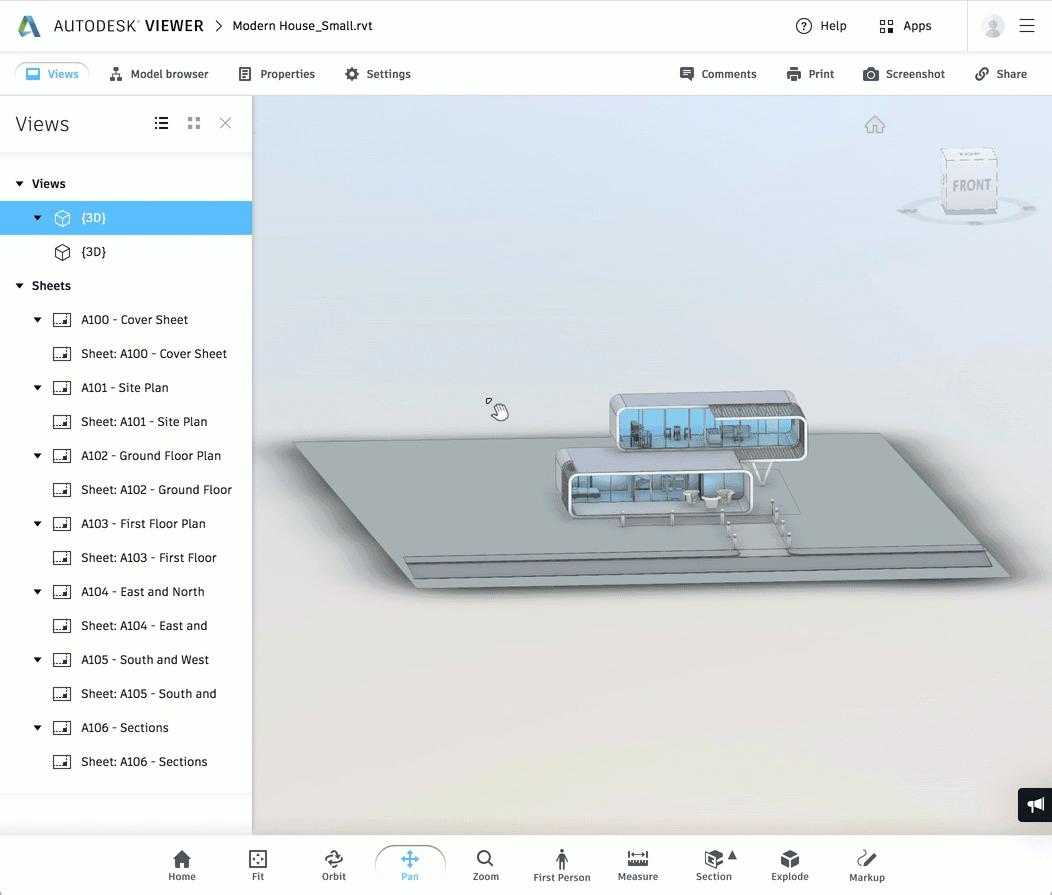Toggle the Views panel button in the toolbar
This screenshot has height=895, width=1052.
coord(51,73)
